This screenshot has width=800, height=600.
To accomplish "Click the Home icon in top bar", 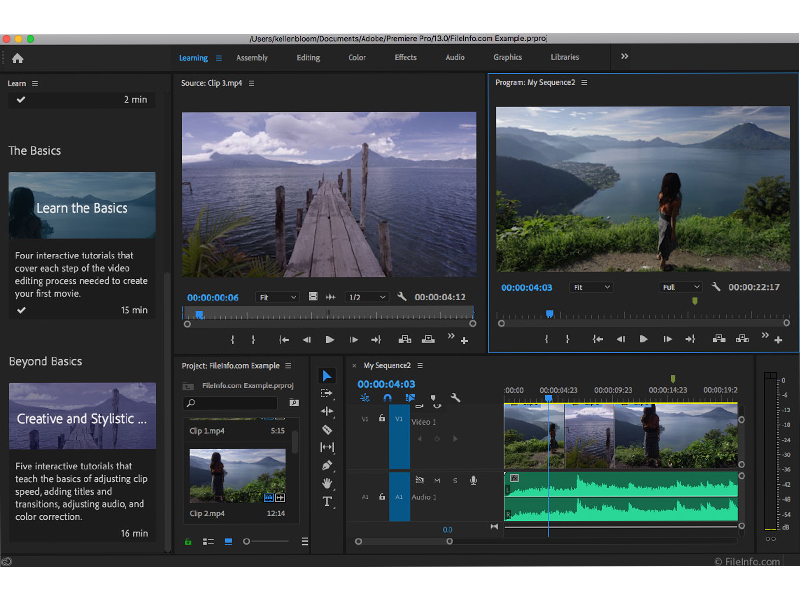I will point(17,58).
